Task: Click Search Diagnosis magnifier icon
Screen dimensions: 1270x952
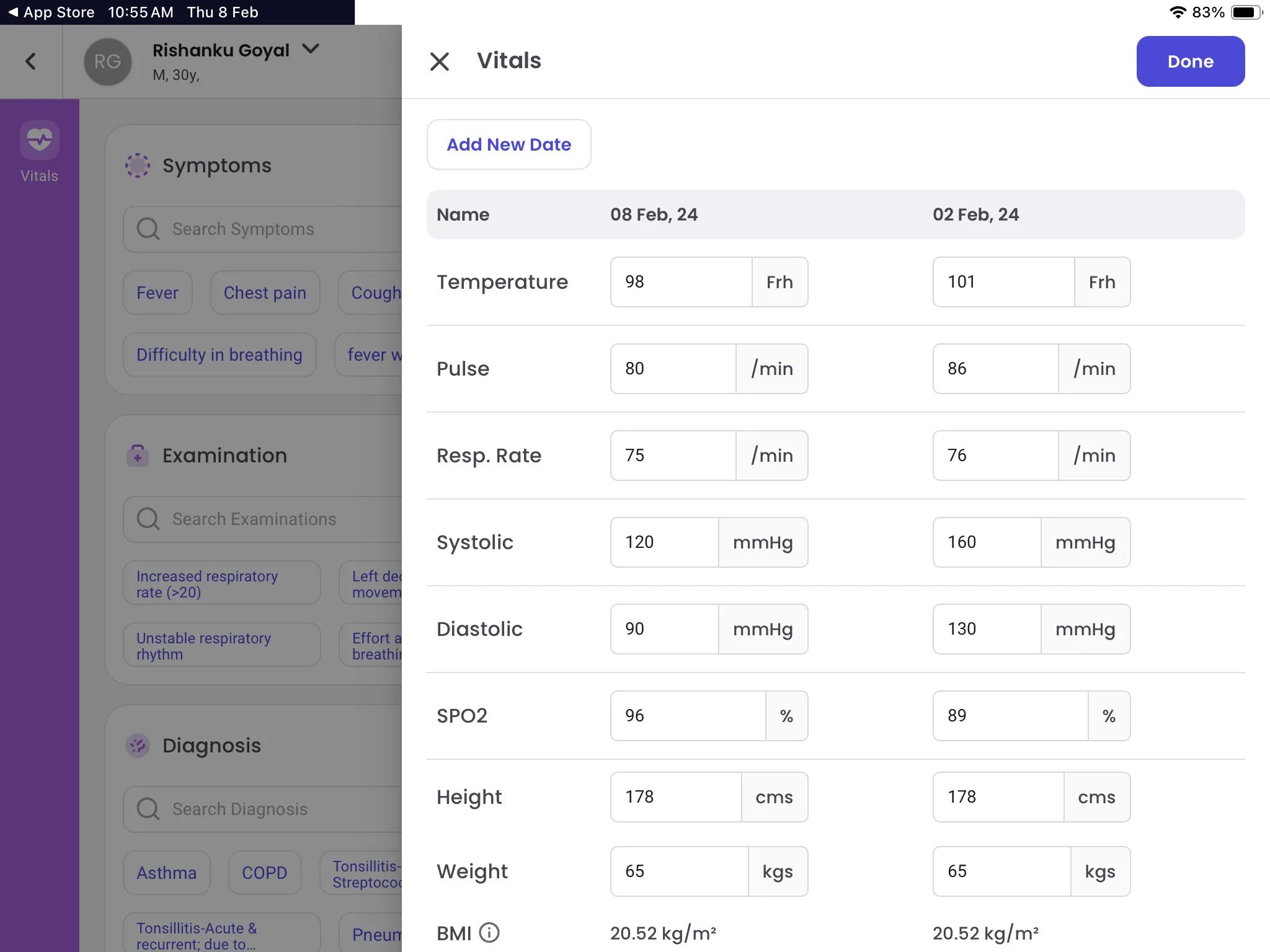Action: [x=148, y=809]
